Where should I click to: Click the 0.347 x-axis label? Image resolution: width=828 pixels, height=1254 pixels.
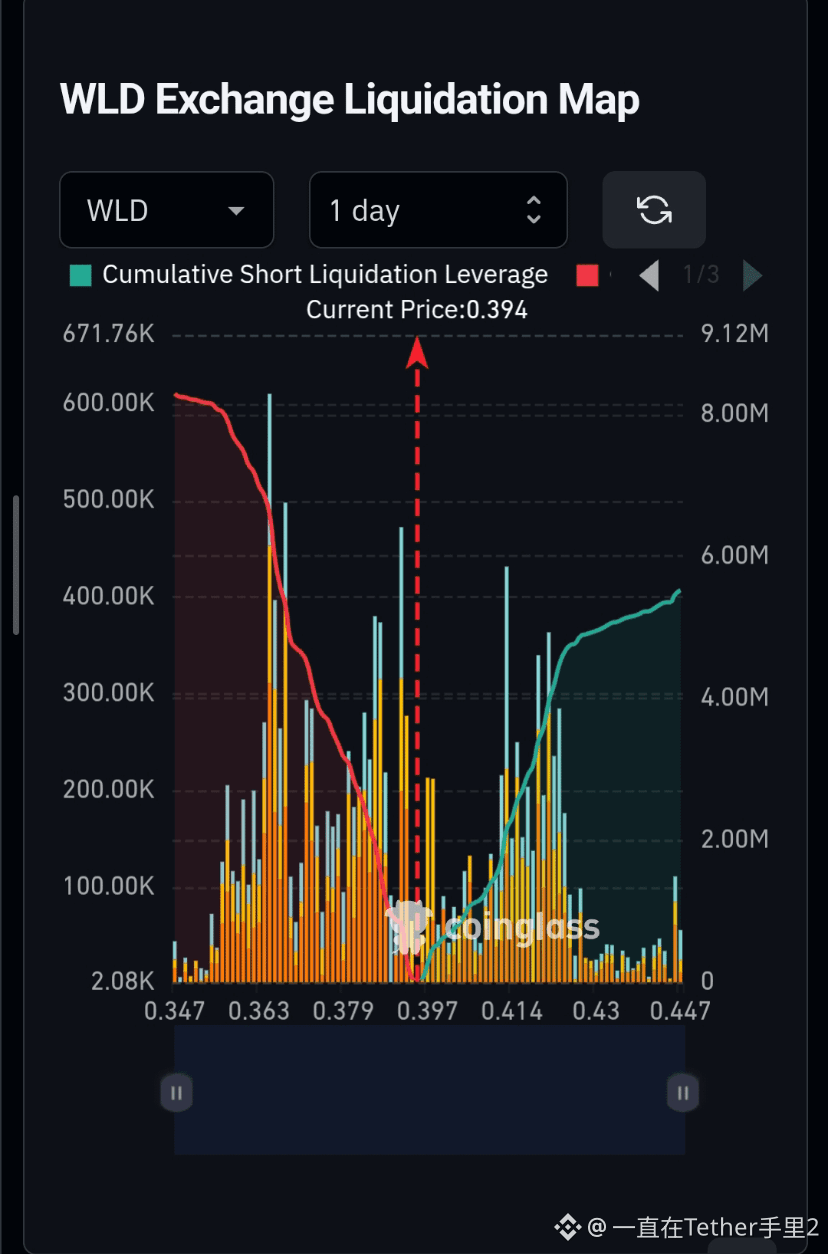(174, 1011)
